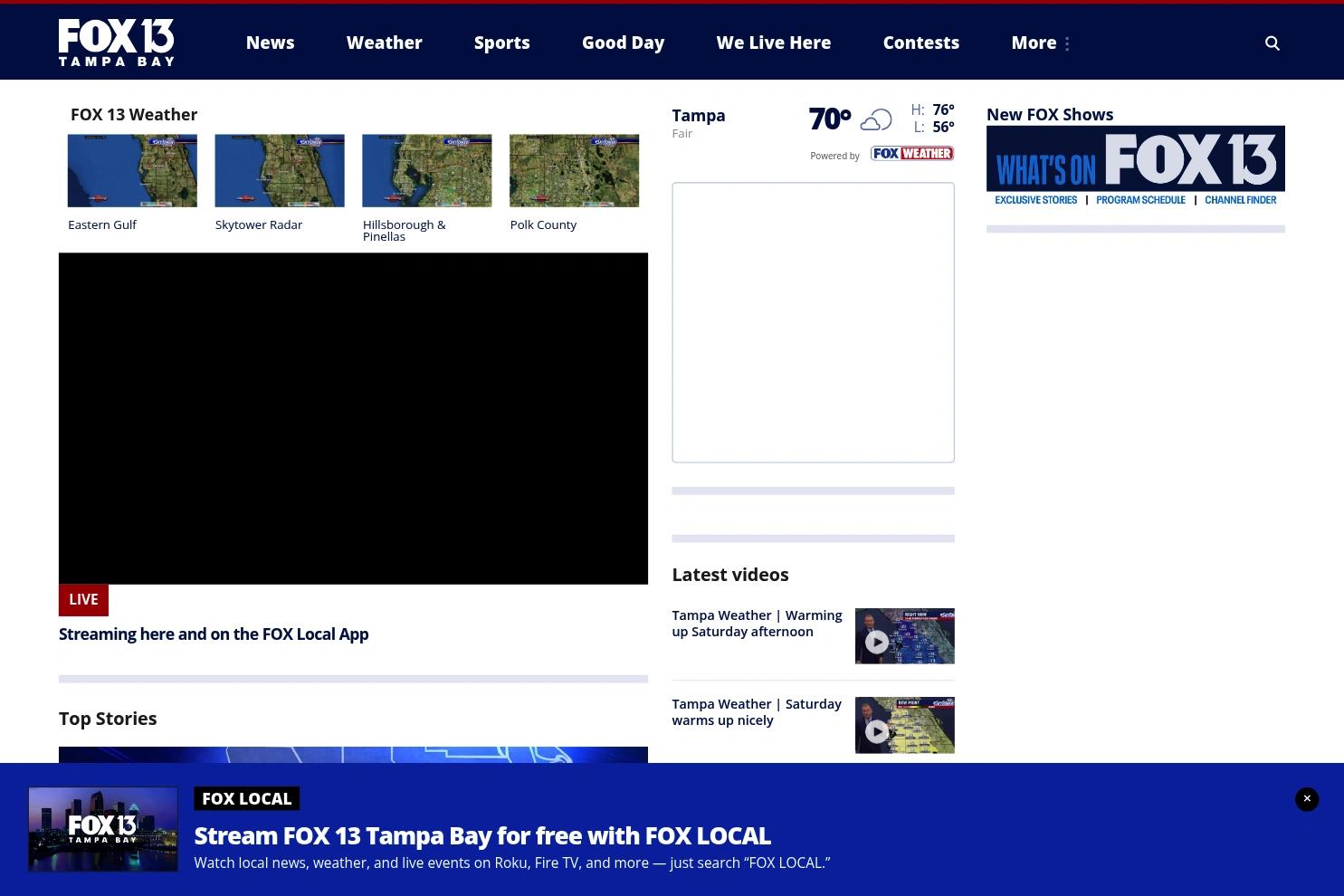Click the Stream FOX 13 Tampa Bay headline
The height and width of the screenshot is (896, 1344).
coord(482,834)
